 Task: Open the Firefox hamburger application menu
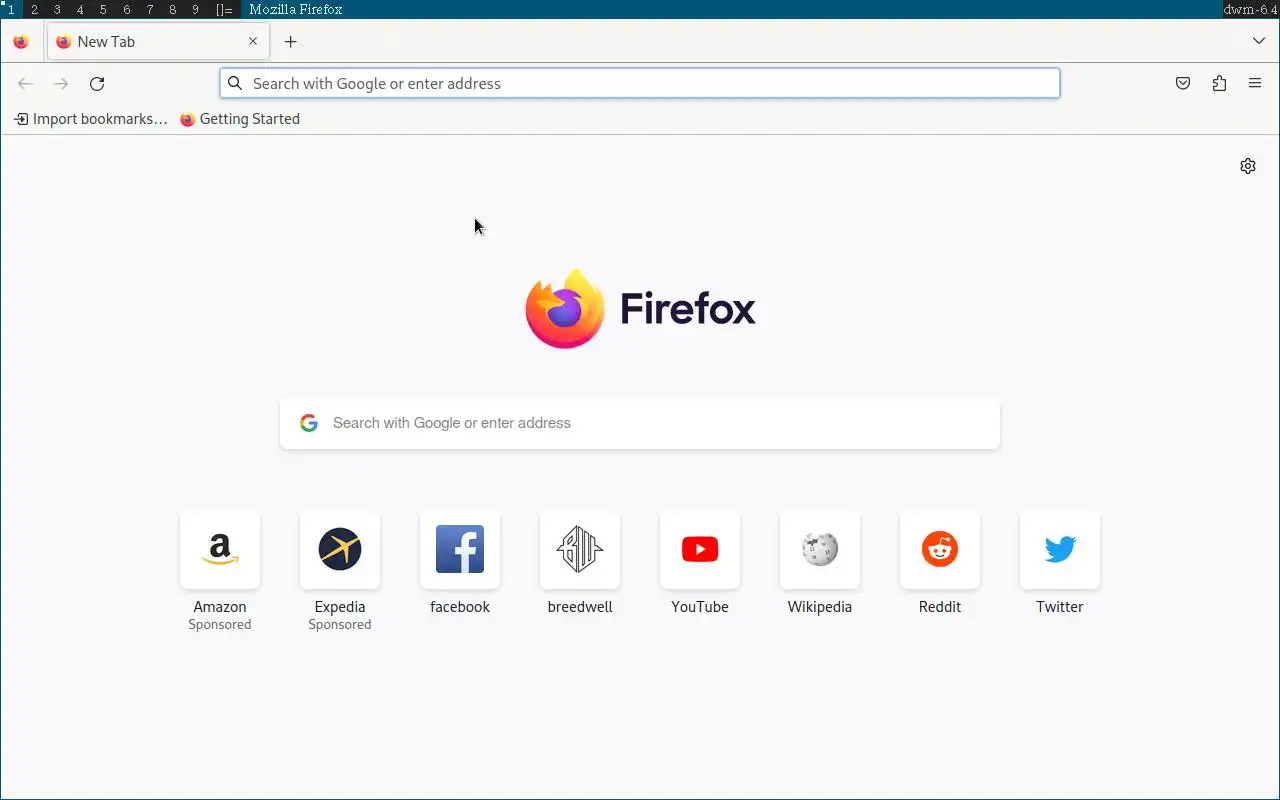[x=1255, y=84]
